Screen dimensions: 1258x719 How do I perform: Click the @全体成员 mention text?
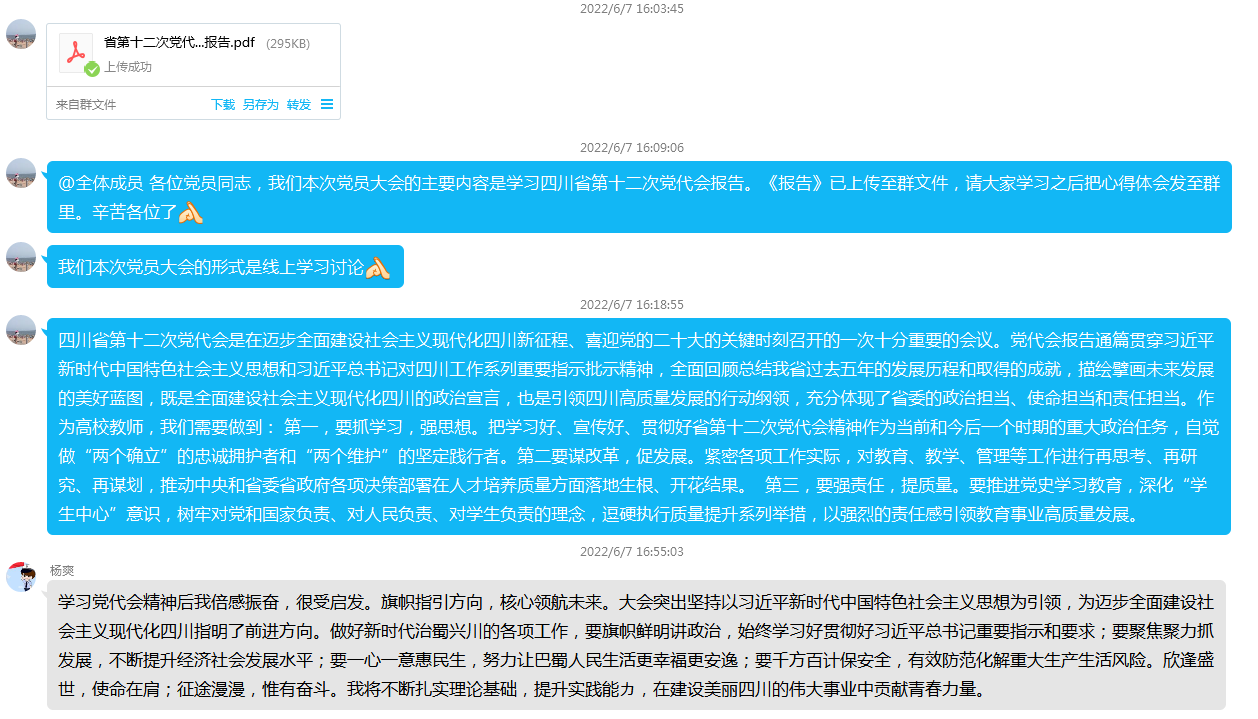pyautogui.click(x=100, y=183)
